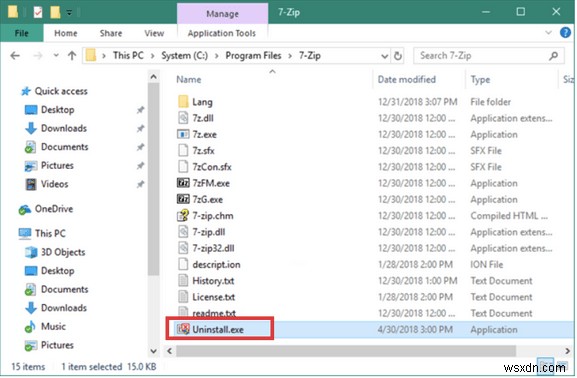This screenshot has width=577, height=378.
Task: Click Program Files in the breadcrumb
Action: (253, 56)
